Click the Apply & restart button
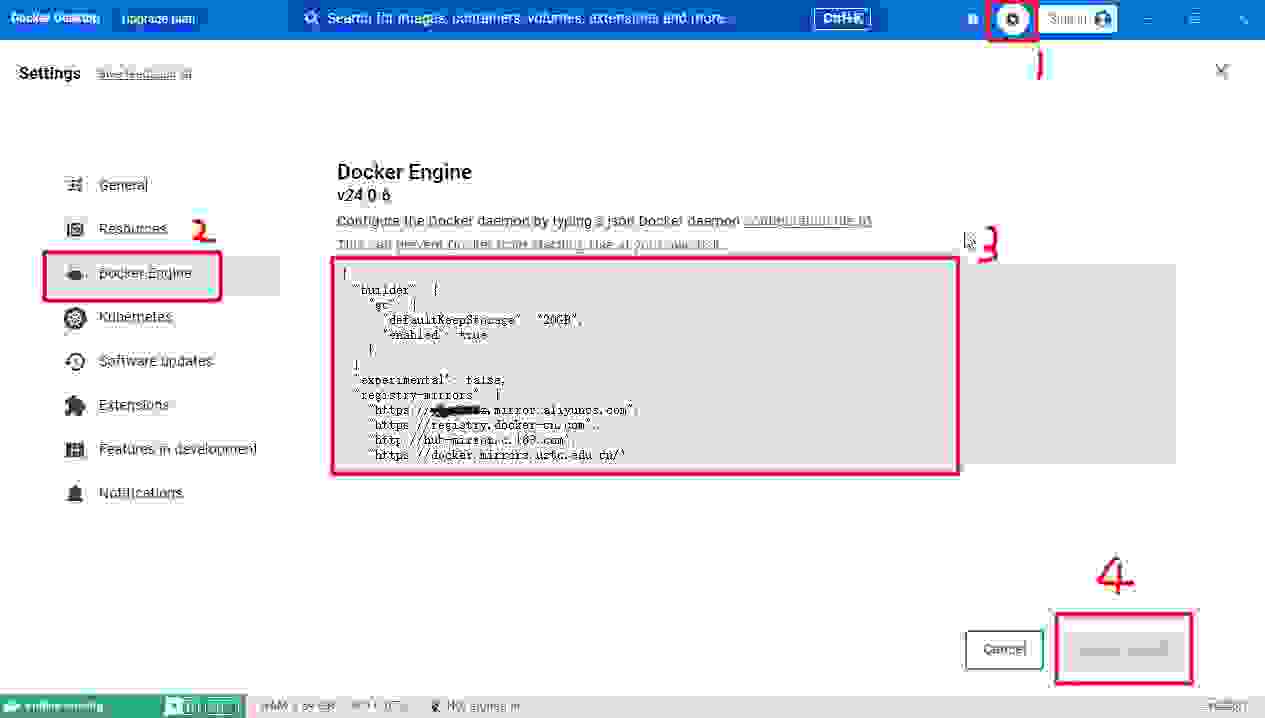This screenshot has width=1265, height=718. [1123, 650]
